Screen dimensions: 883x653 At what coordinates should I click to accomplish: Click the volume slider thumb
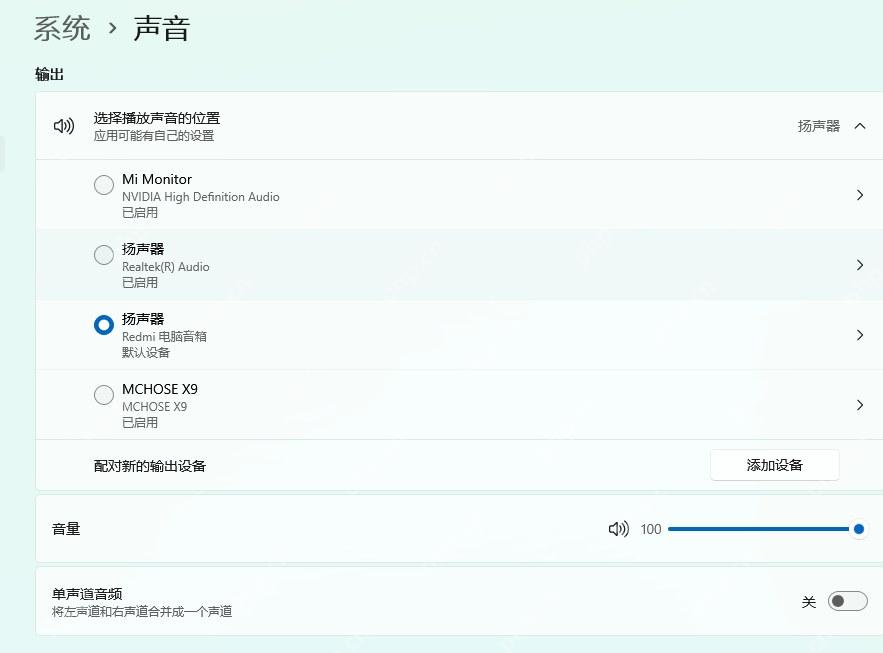pos(859,529)
